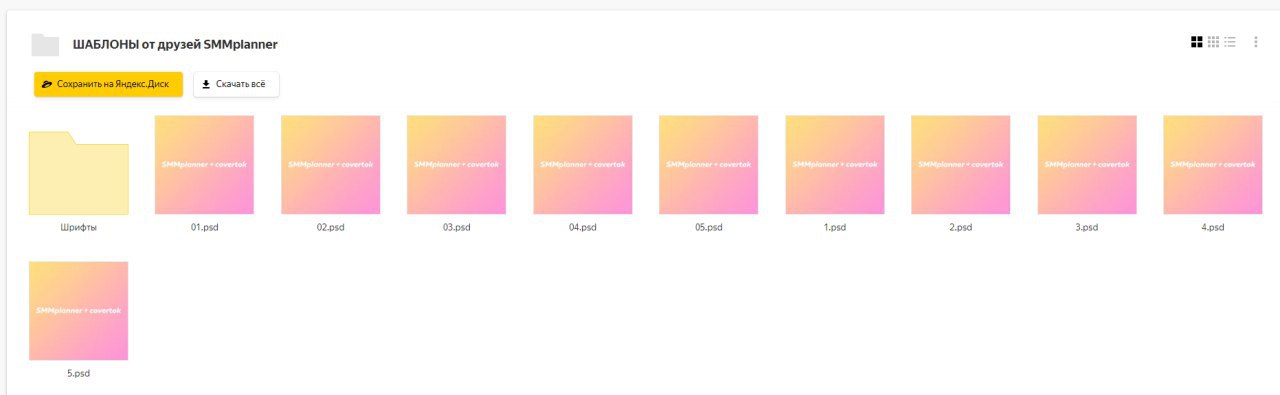Select the 5.psd thumbnail
Screen dimensions: 1280x395
tap(78, 311)
